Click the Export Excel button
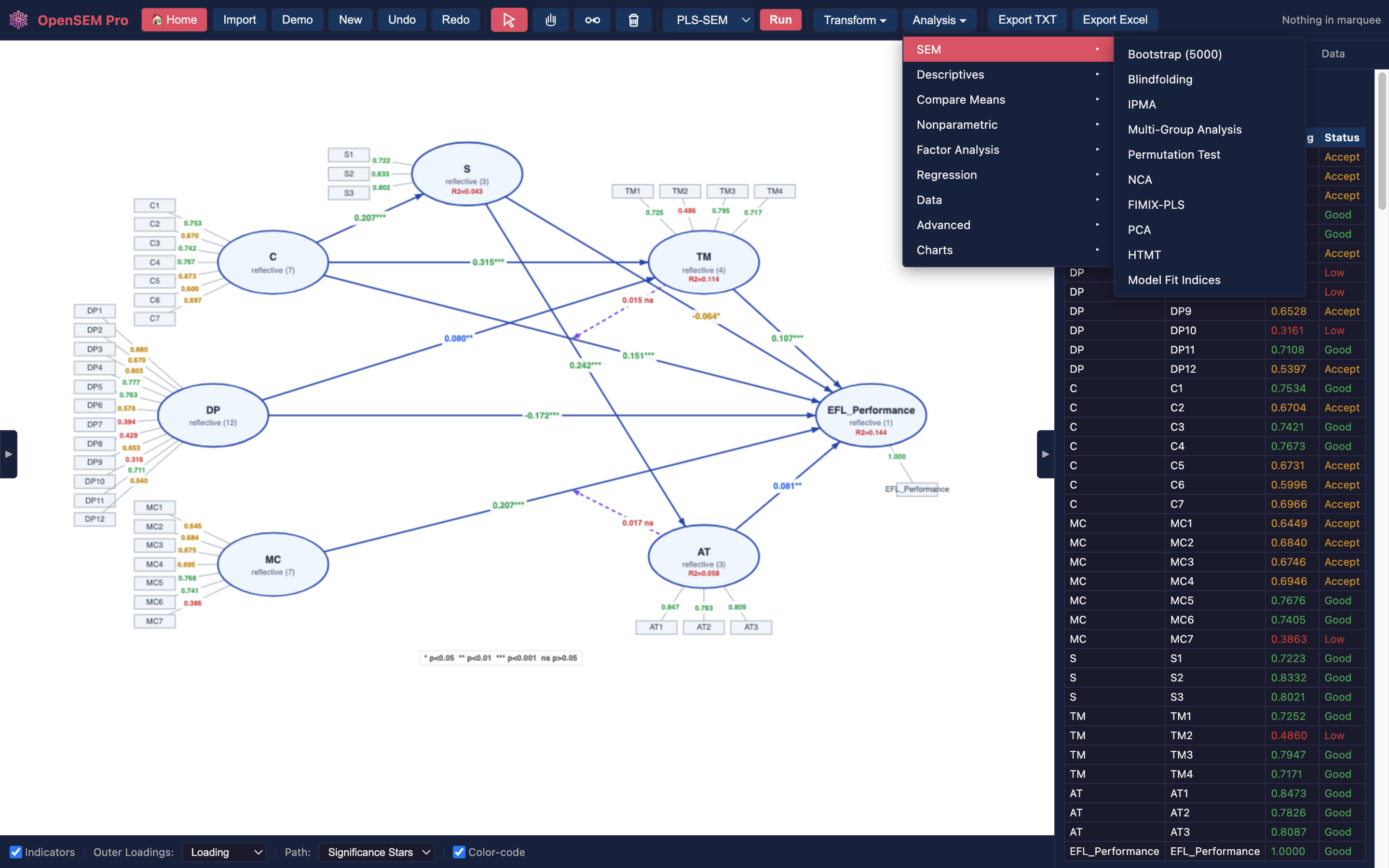Screen dimensions: 1389x868 [1114, 20]
